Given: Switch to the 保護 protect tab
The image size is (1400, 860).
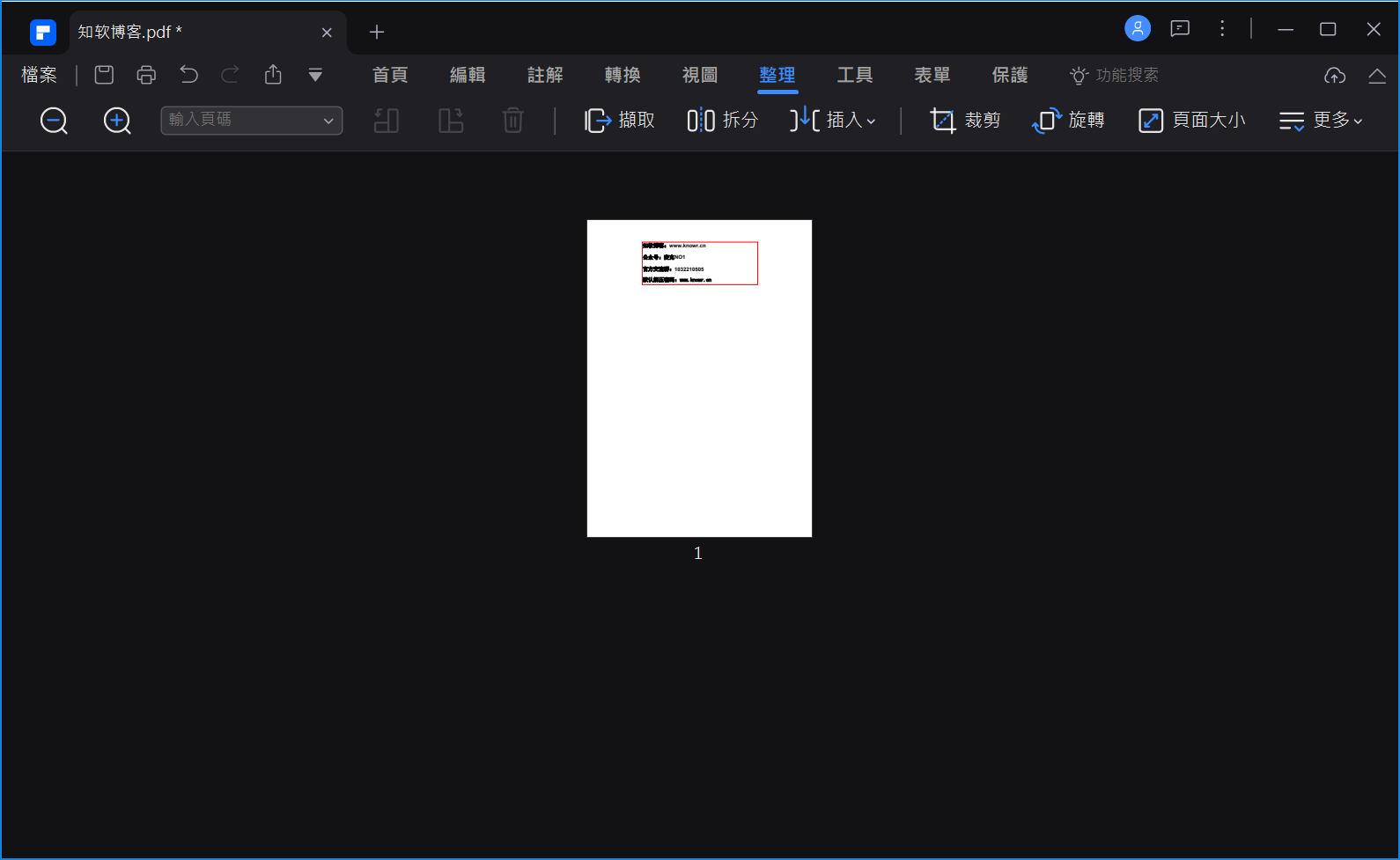Looking at the screenshot, I should click(1010, 75).
